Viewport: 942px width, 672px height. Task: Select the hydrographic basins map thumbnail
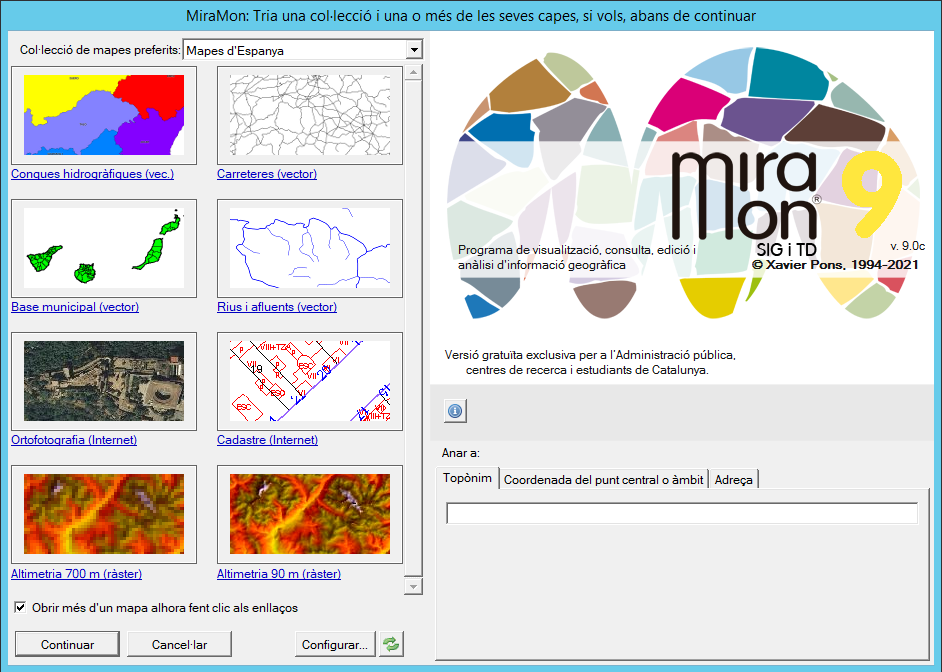[x=104, y=115]
